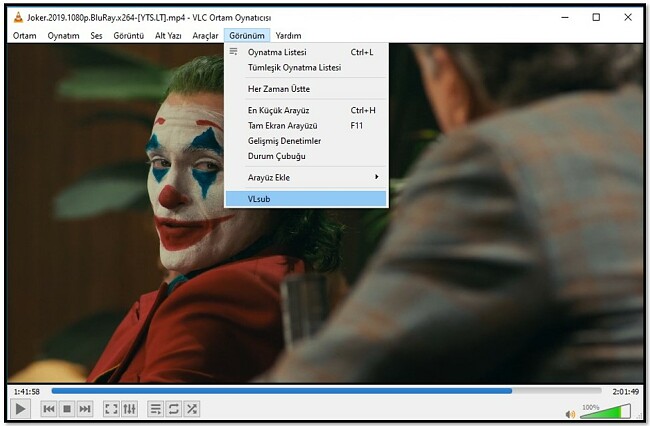Stop playback with the stop button
Image resolution: width=650 pixels, height=426 pixels.
tap(67, 409)
